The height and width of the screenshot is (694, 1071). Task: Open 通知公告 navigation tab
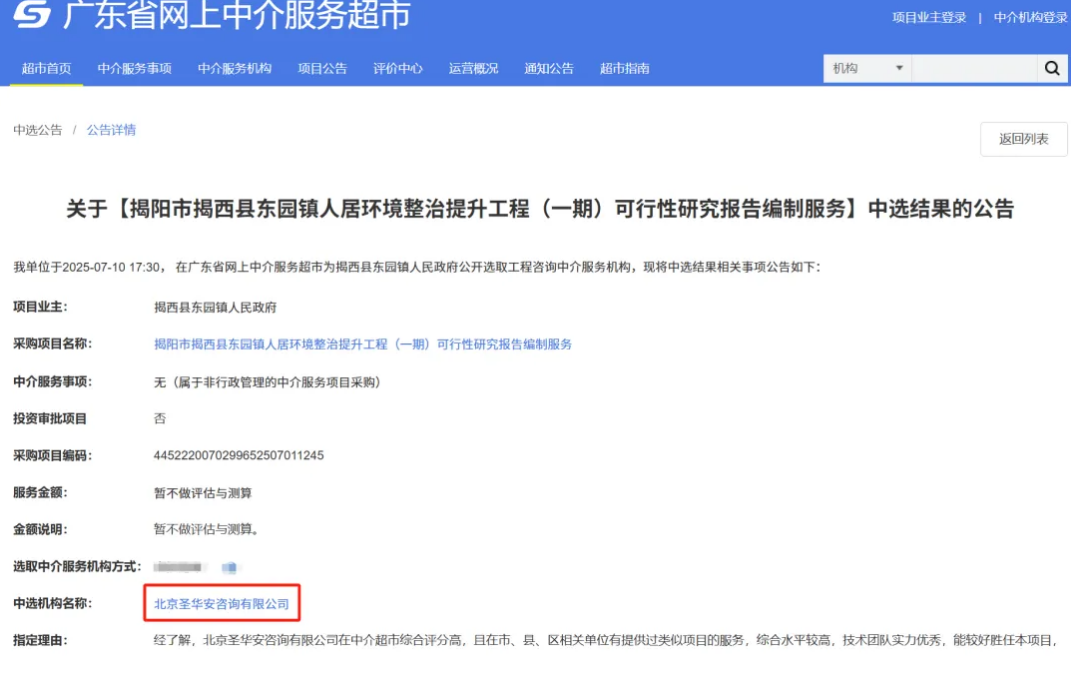(549, 68)
